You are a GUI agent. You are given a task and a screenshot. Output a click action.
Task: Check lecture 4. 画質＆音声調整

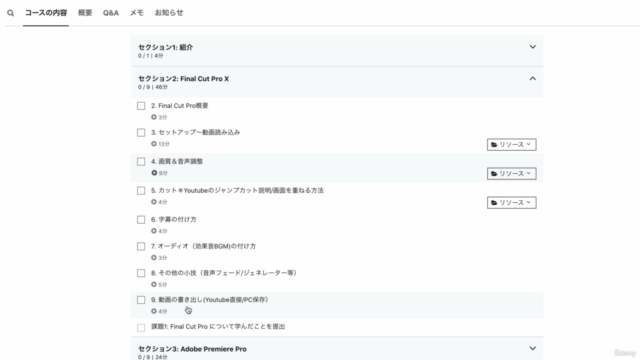tap(141, 162)
